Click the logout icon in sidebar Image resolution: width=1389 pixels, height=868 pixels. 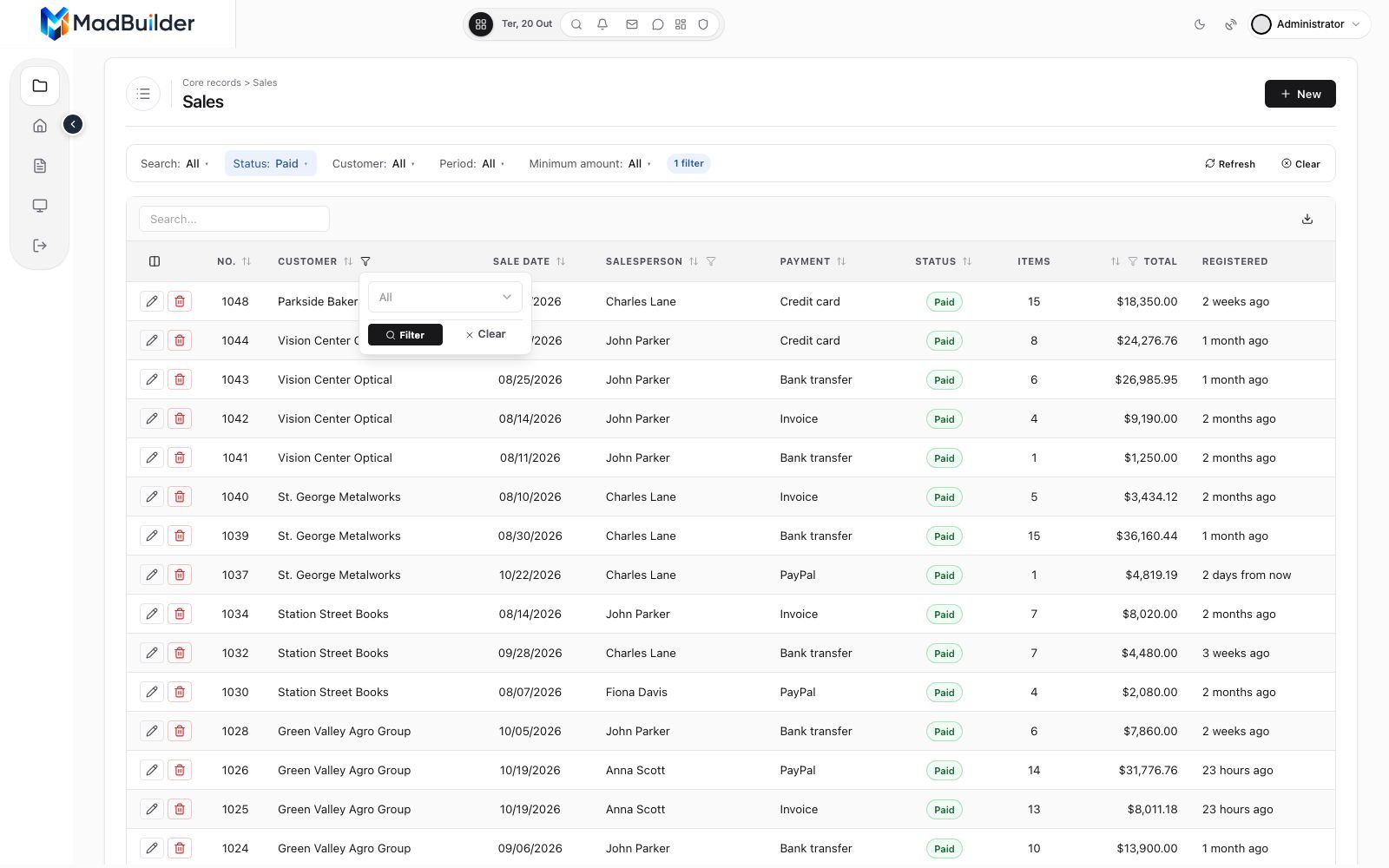pyautogui.click(x=40, y=246)
